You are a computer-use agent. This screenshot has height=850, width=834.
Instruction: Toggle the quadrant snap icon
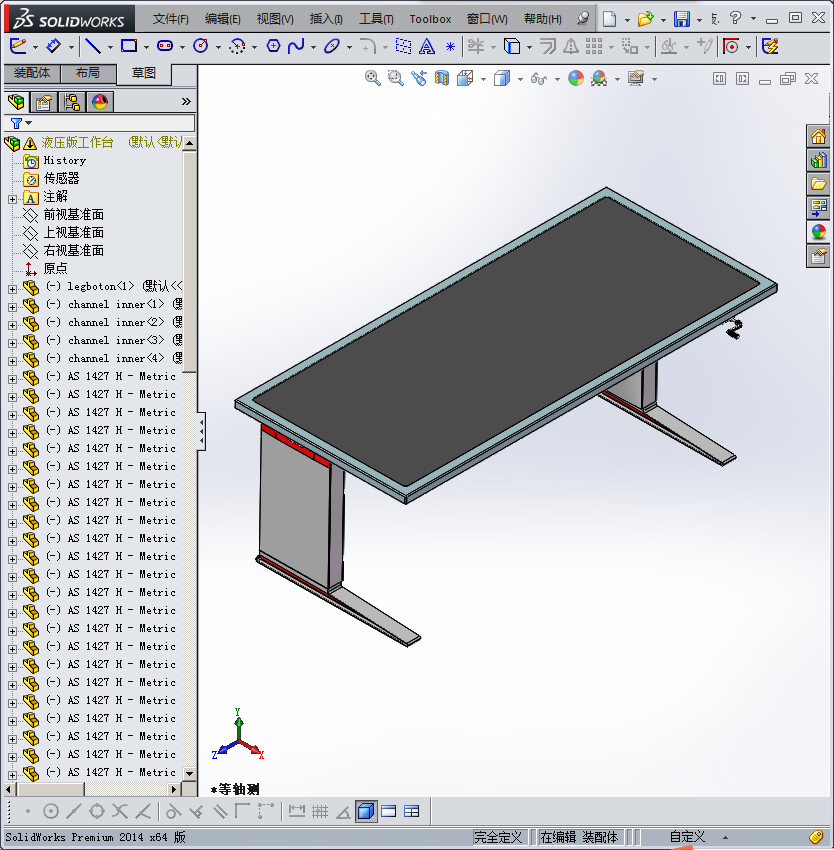tap(97, 812)
